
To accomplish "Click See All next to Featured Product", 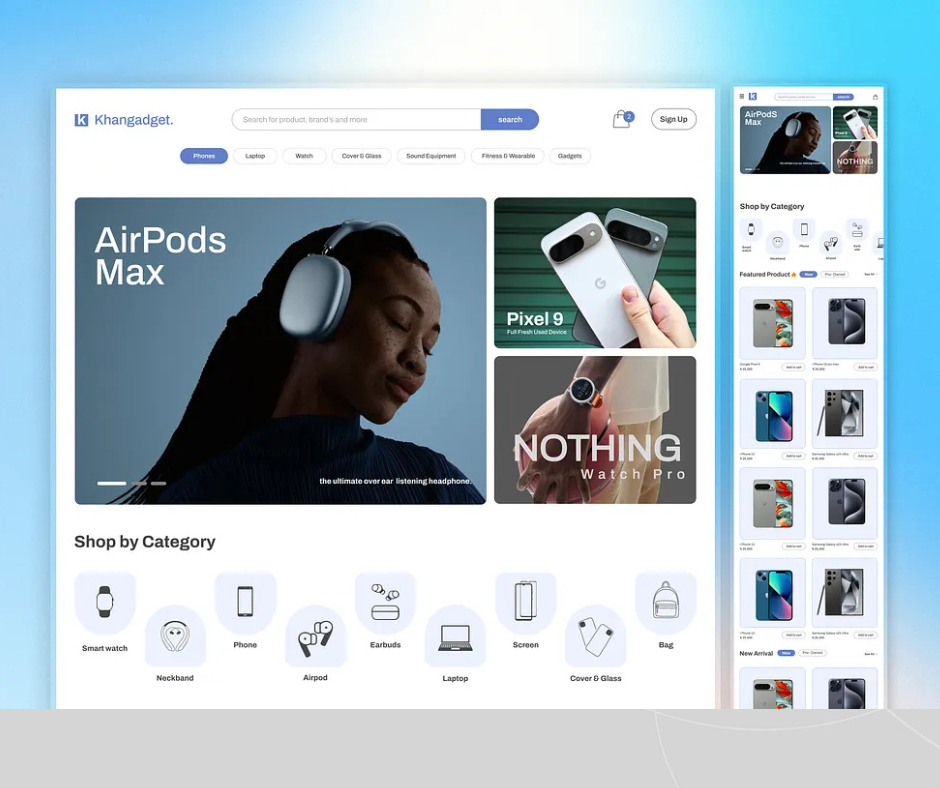I will click(x=870, y=274).
